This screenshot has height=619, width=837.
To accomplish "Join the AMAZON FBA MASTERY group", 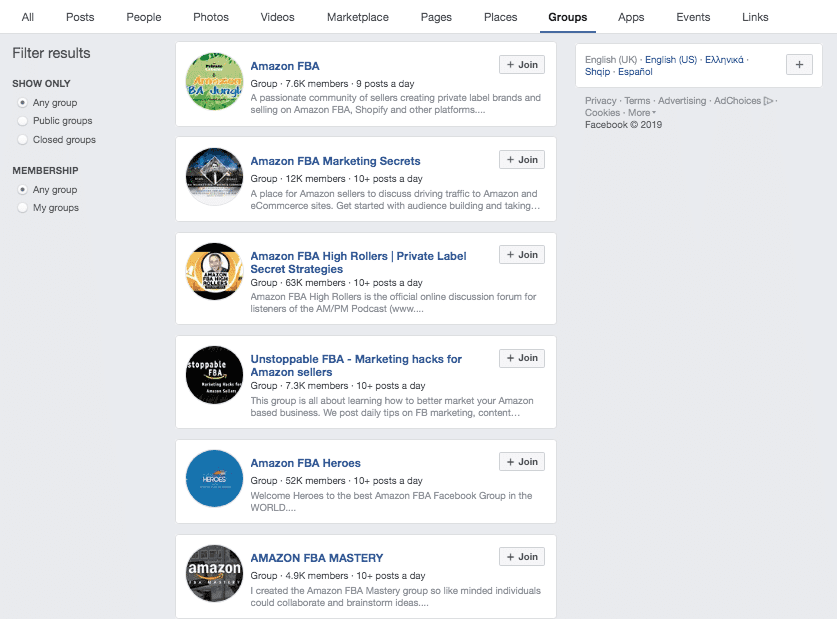I will (x=522, y=557).
